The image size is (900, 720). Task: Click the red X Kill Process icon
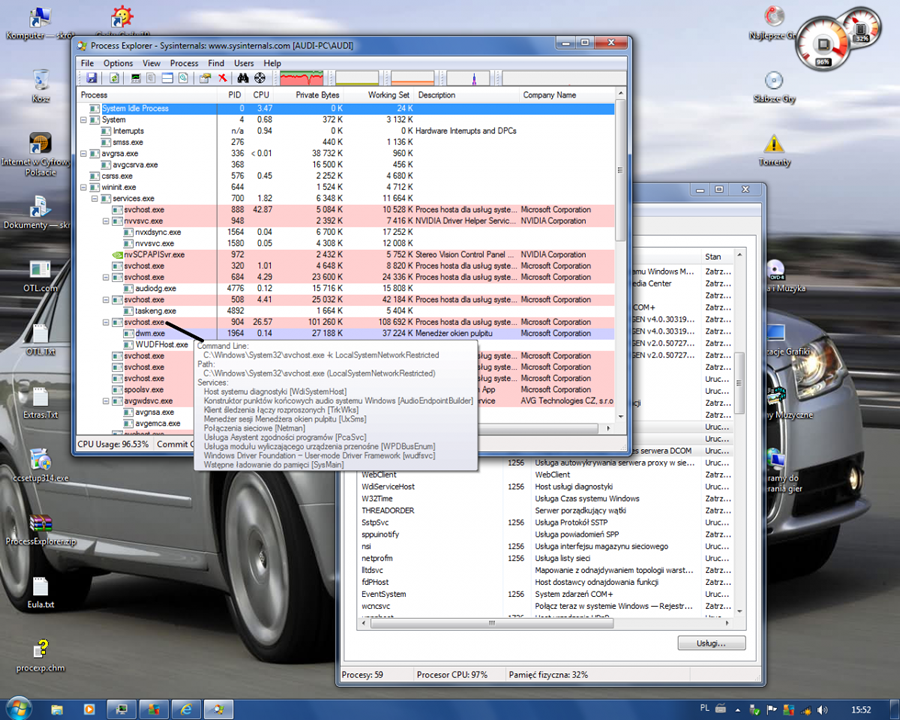(x=222, y=78)
